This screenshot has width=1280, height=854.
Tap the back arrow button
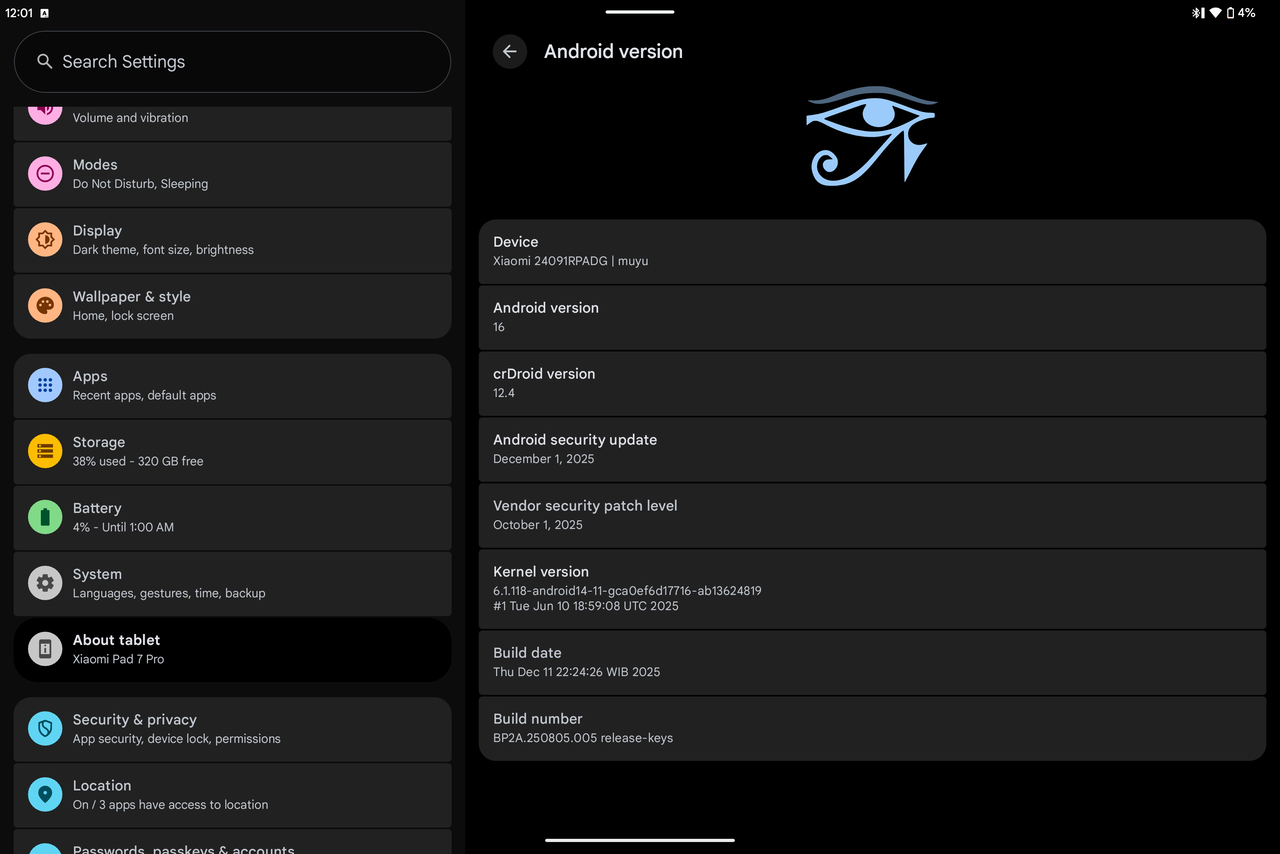510,52
